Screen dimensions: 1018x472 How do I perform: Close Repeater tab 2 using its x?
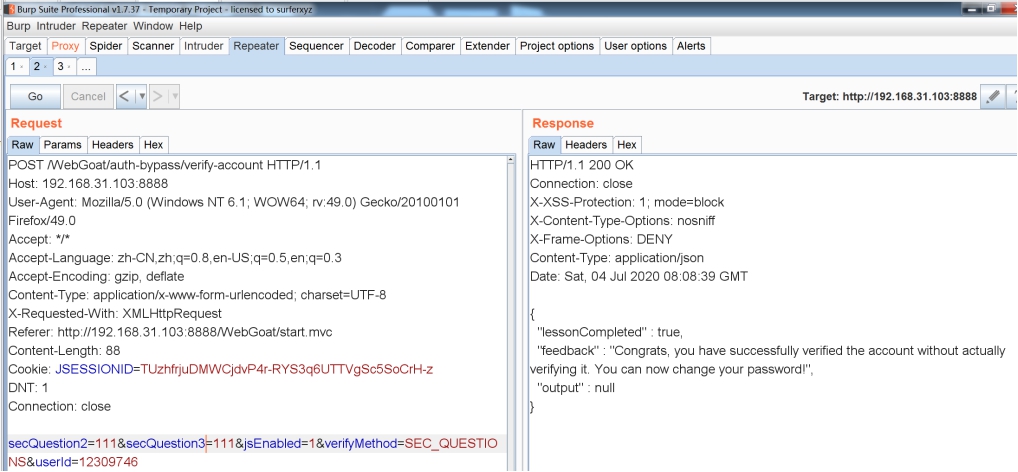45,67
